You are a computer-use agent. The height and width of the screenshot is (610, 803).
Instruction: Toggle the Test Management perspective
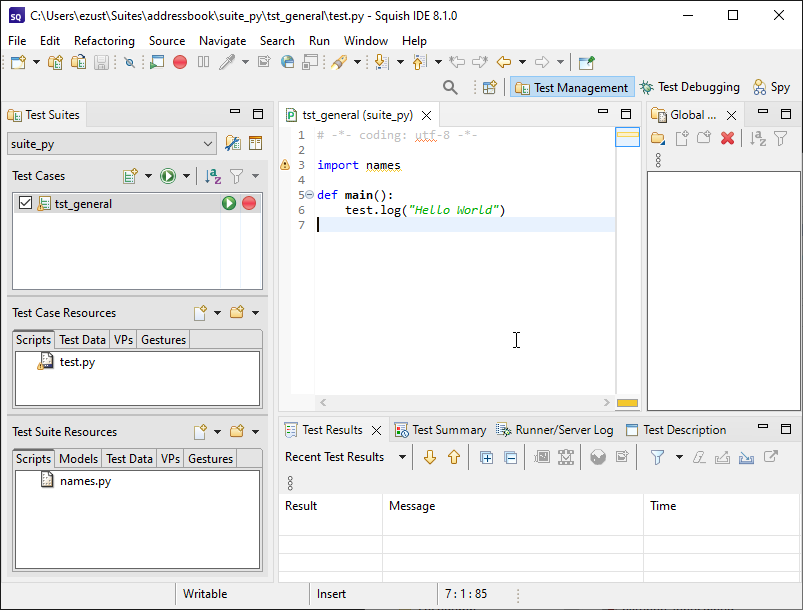[x=571, y=87]
